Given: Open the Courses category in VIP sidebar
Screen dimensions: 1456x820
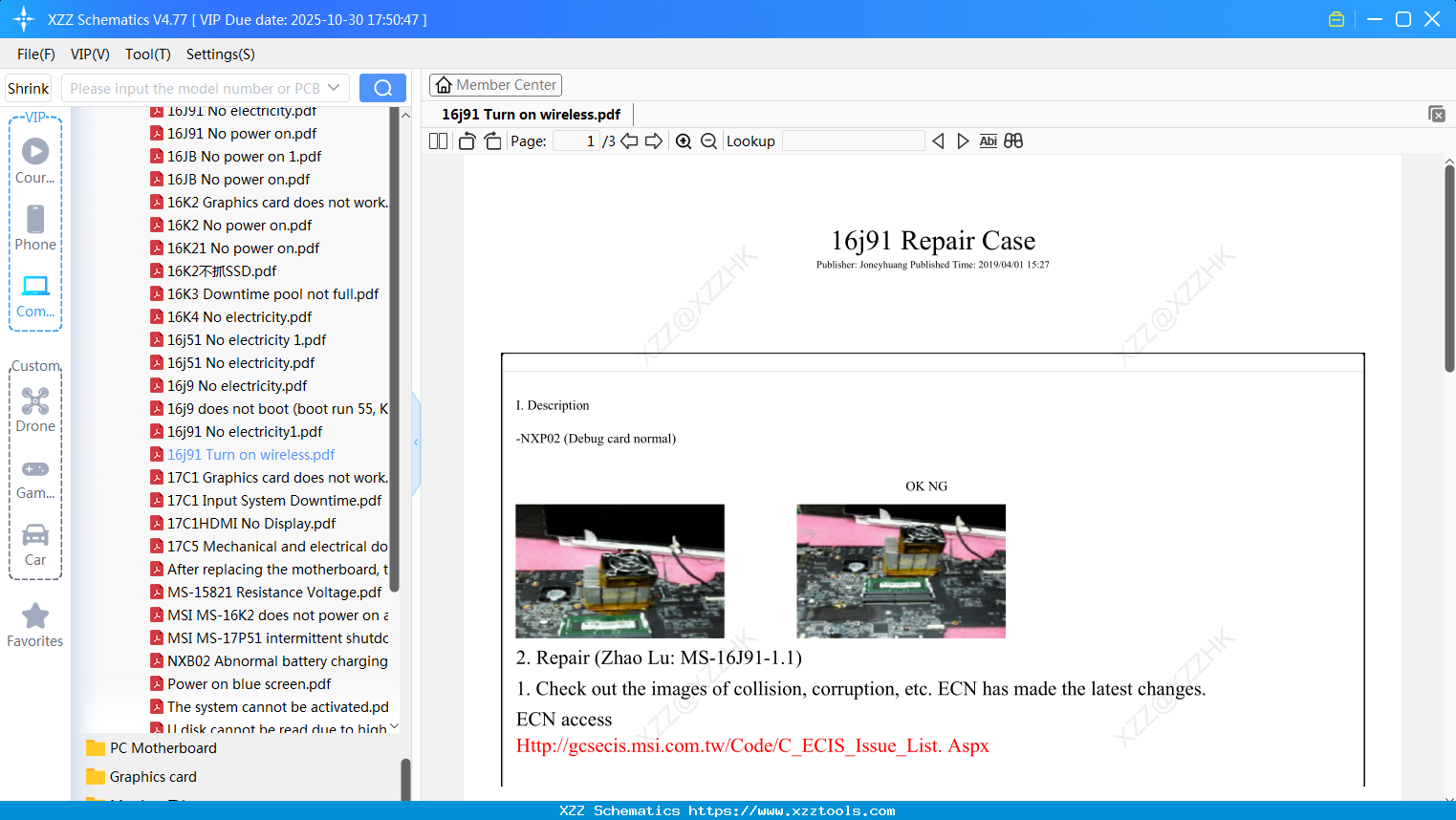Looking at the screenshot, I should pos(35,161).
